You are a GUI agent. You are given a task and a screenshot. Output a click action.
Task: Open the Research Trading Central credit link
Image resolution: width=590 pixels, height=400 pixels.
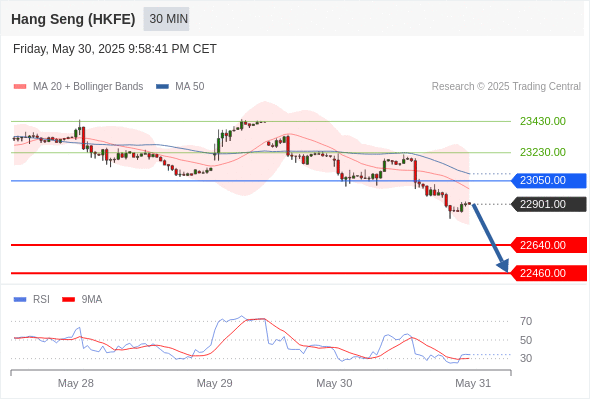tap(506, 87)
